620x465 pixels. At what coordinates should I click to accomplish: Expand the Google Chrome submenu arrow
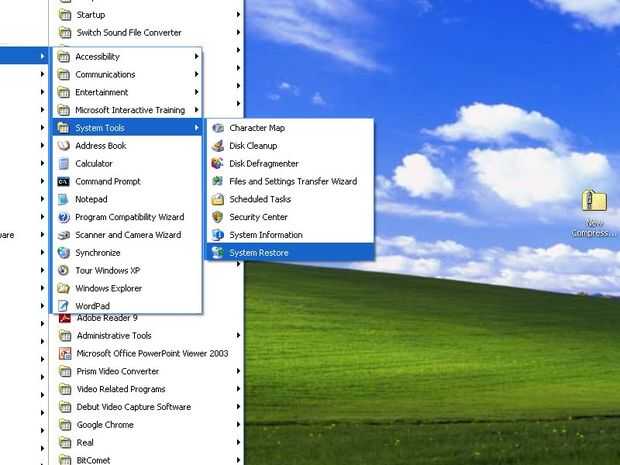point(238,425)
